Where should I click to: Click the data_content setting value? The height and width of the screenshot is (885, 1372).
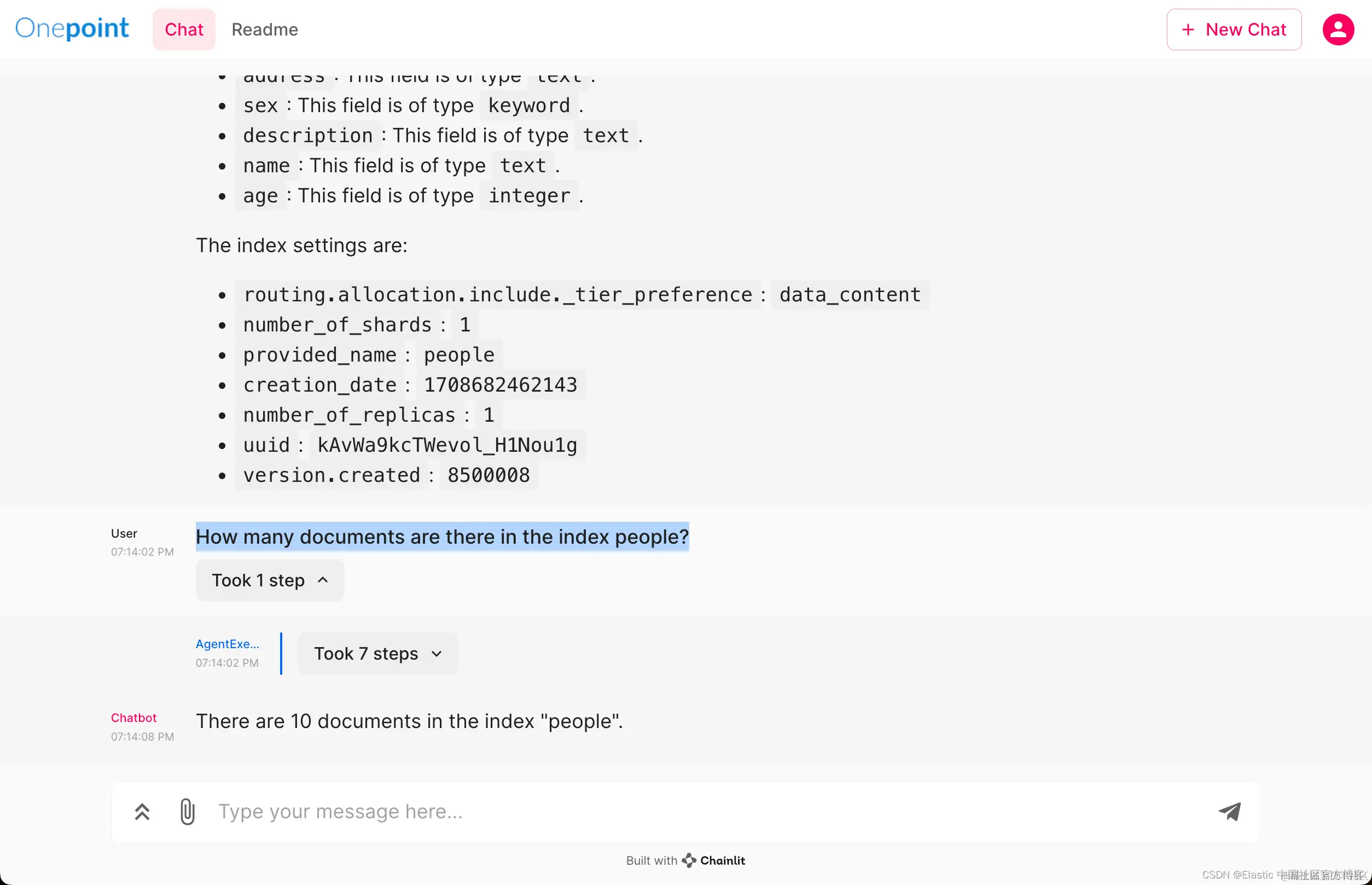(850, 294)
